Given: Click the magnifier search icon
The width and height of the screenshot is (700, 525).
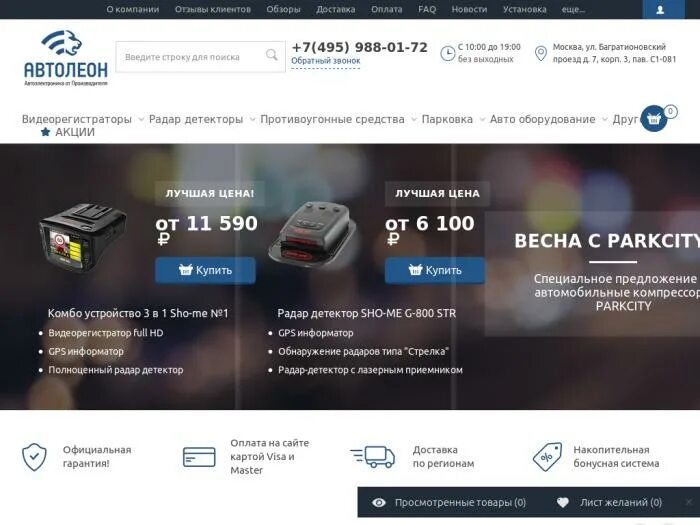Looking at the screenshot, I should (271, 55).
